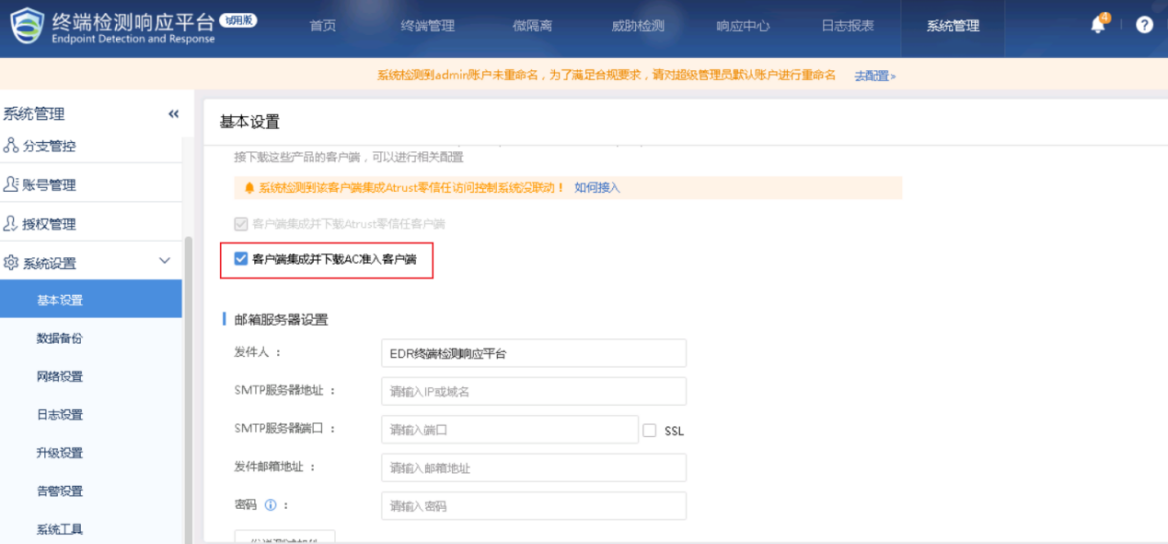
Task: Click the 授权管理 sidebar icon
Action: pos(11,224)
